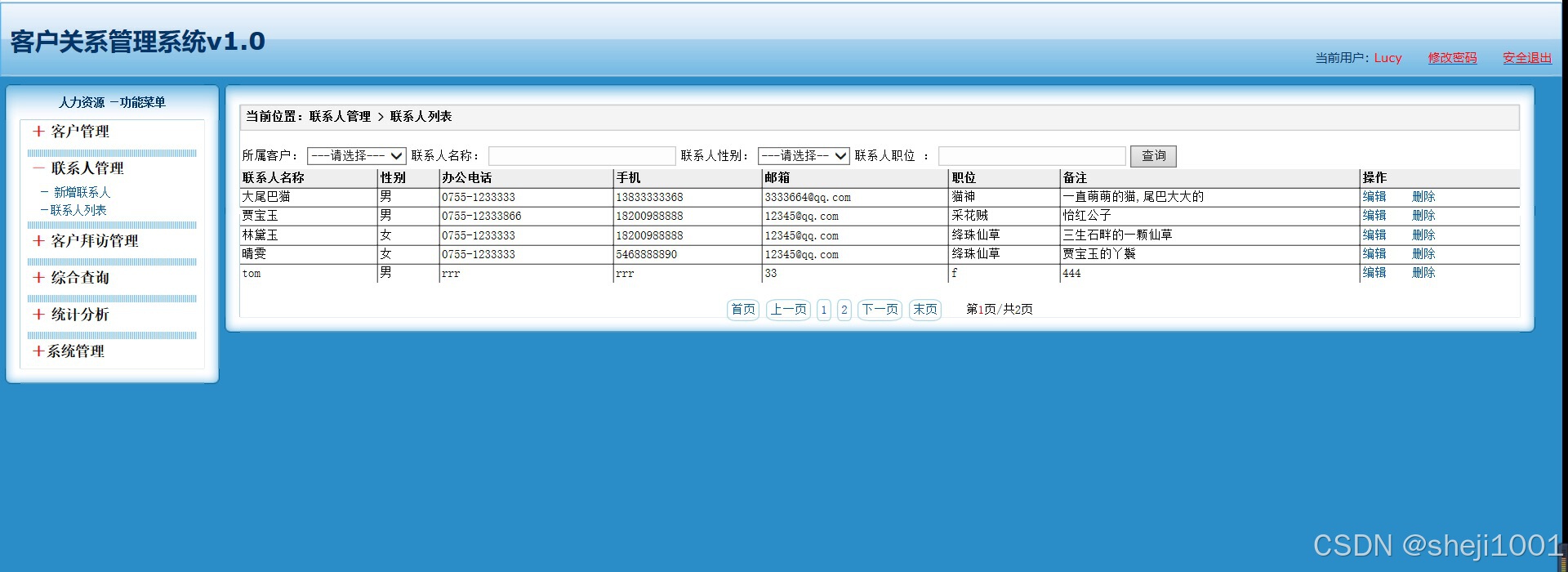Viewport: 1568px width, 572px height.
Task: Open 新增联系人 submenu item
Action: pos(82,192)
